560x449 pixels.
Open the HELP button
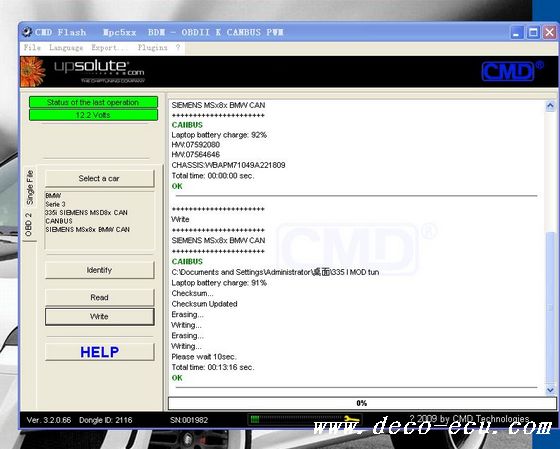tap(99, 352)
